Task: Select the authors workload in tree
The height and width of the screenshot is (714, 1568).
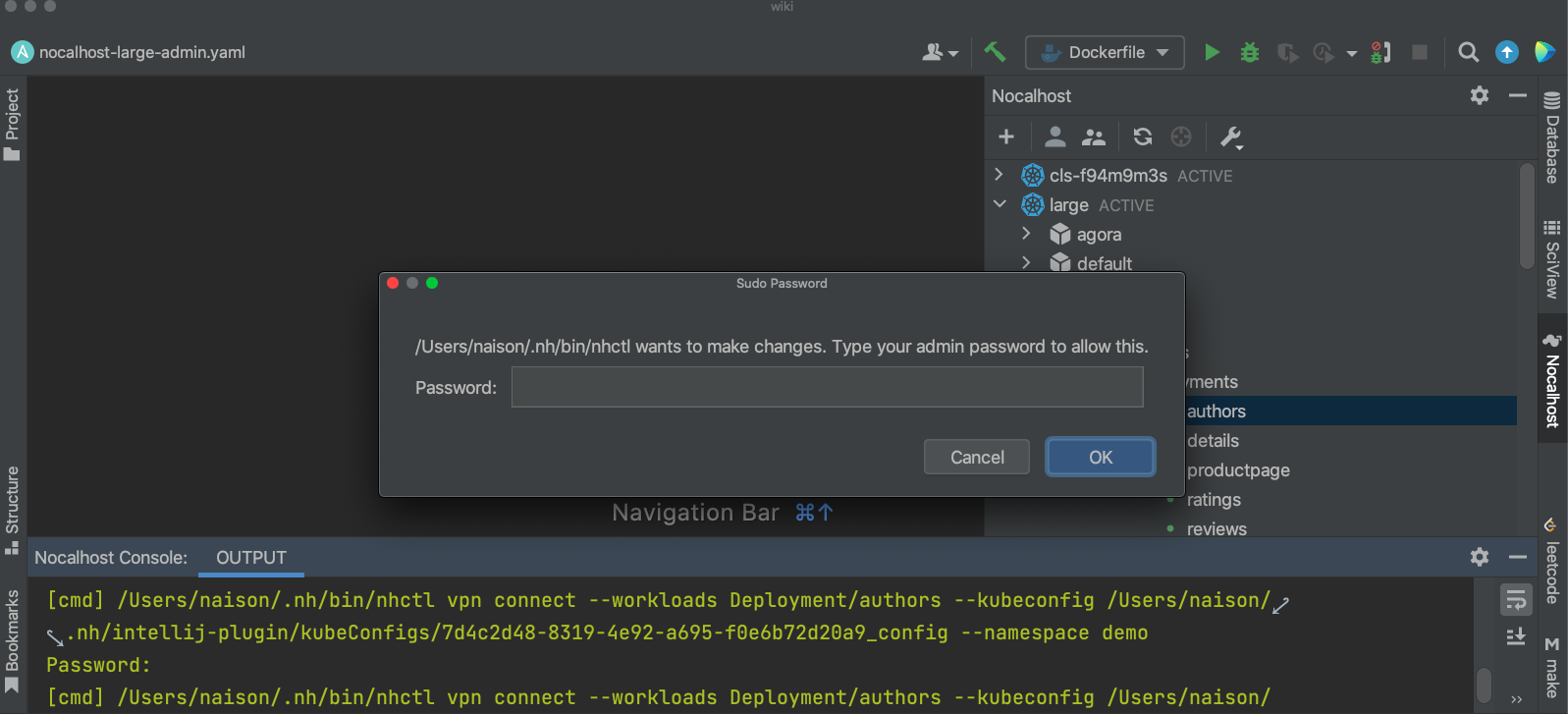Action: tap(1217, 411)
